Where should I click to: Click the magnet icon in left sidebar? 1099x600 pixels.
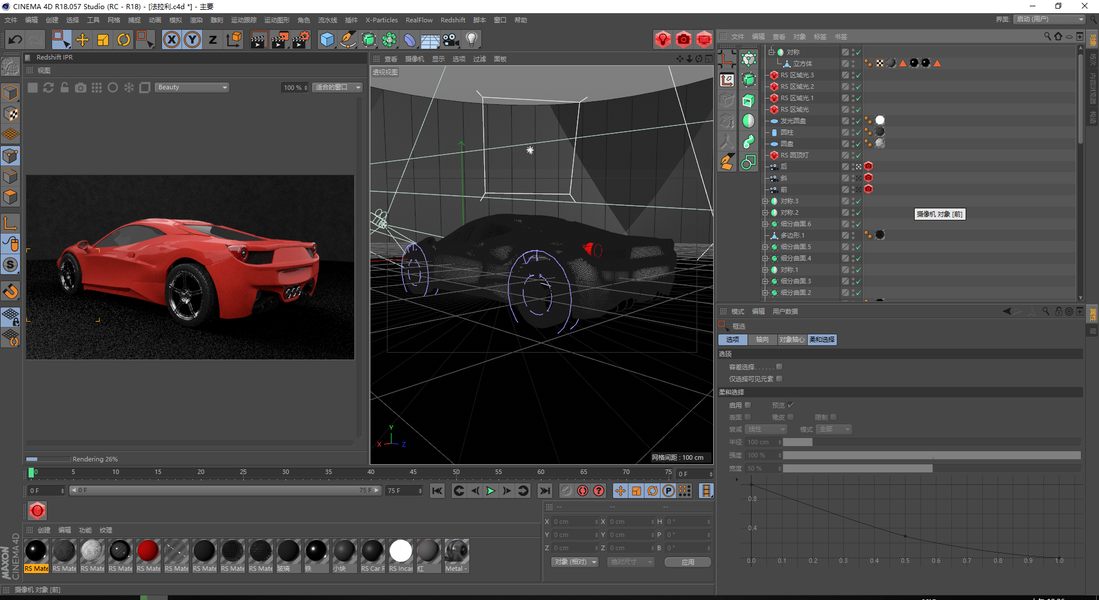[x=11, y=290]
